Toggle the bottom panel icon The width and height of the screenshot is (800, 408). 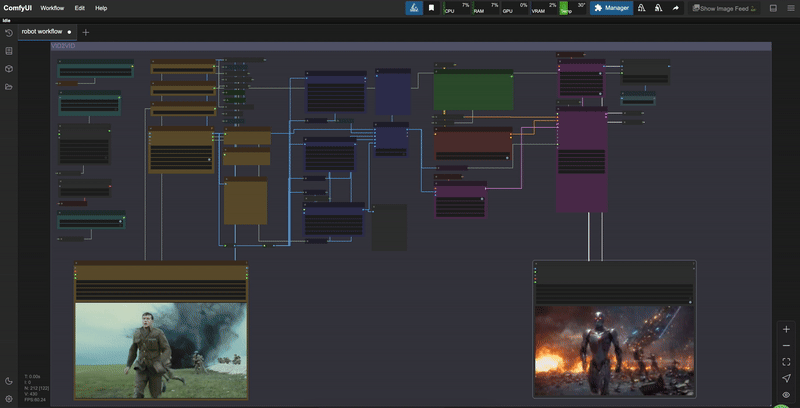point(773,8)
